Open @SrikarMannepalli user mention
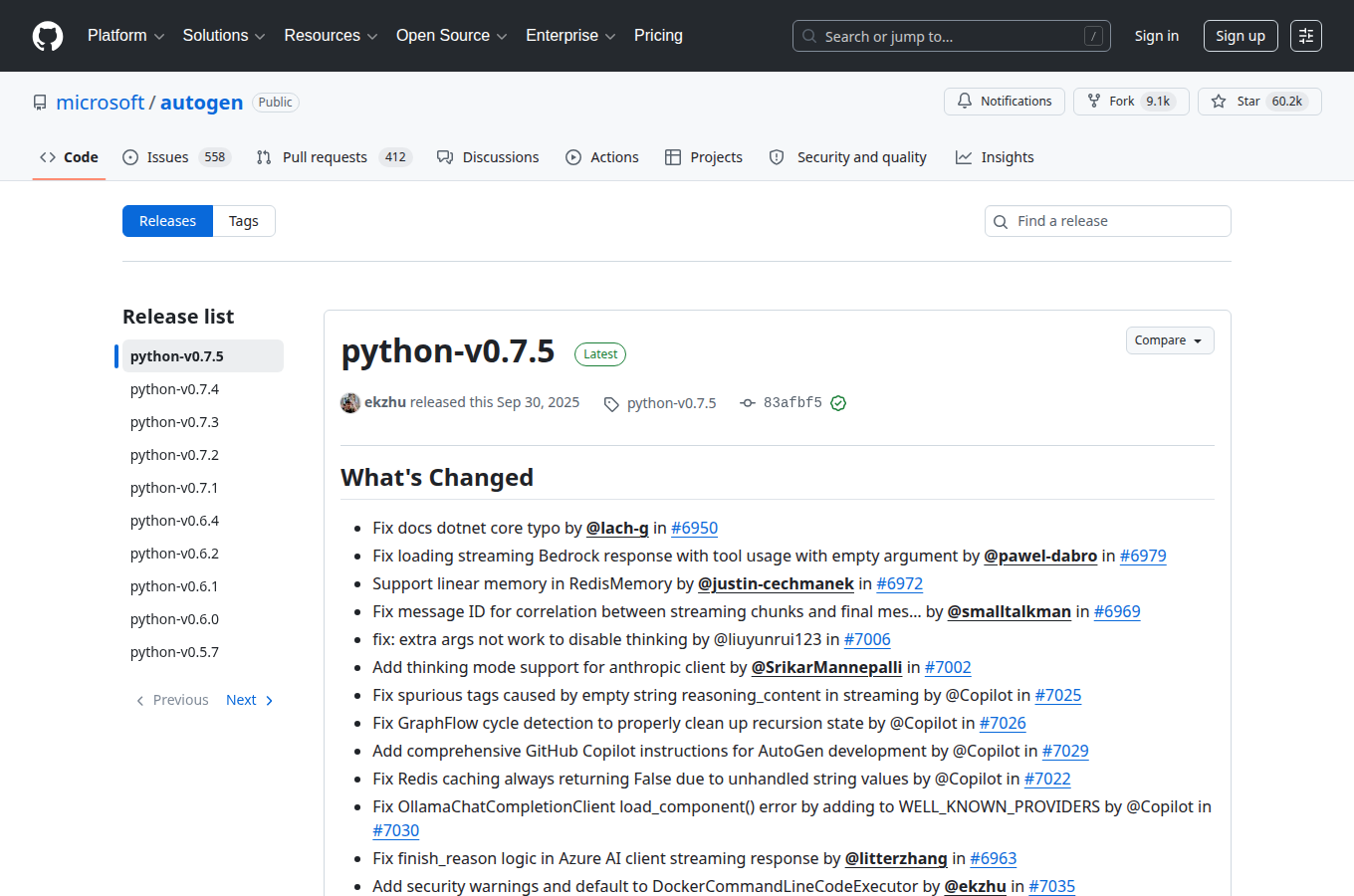 tap(826, 668)
